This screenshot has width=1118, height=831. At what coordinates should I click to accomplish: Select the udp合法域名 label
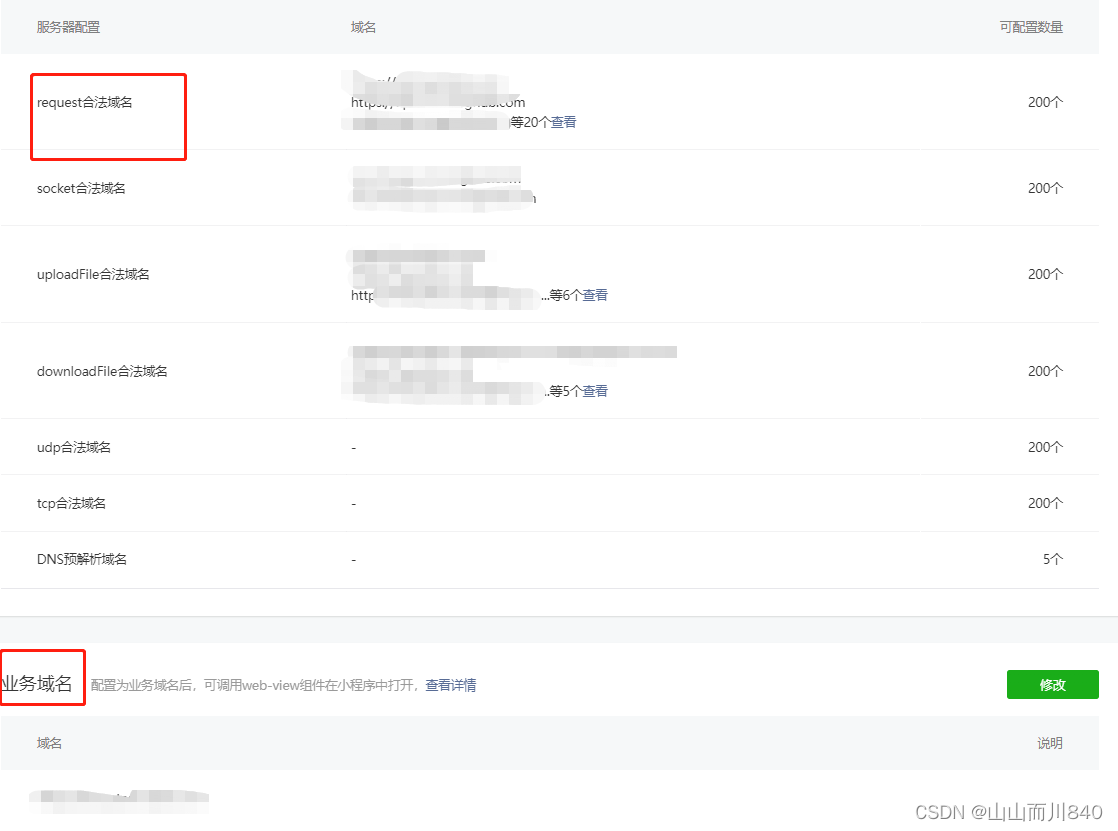(73, 447)
